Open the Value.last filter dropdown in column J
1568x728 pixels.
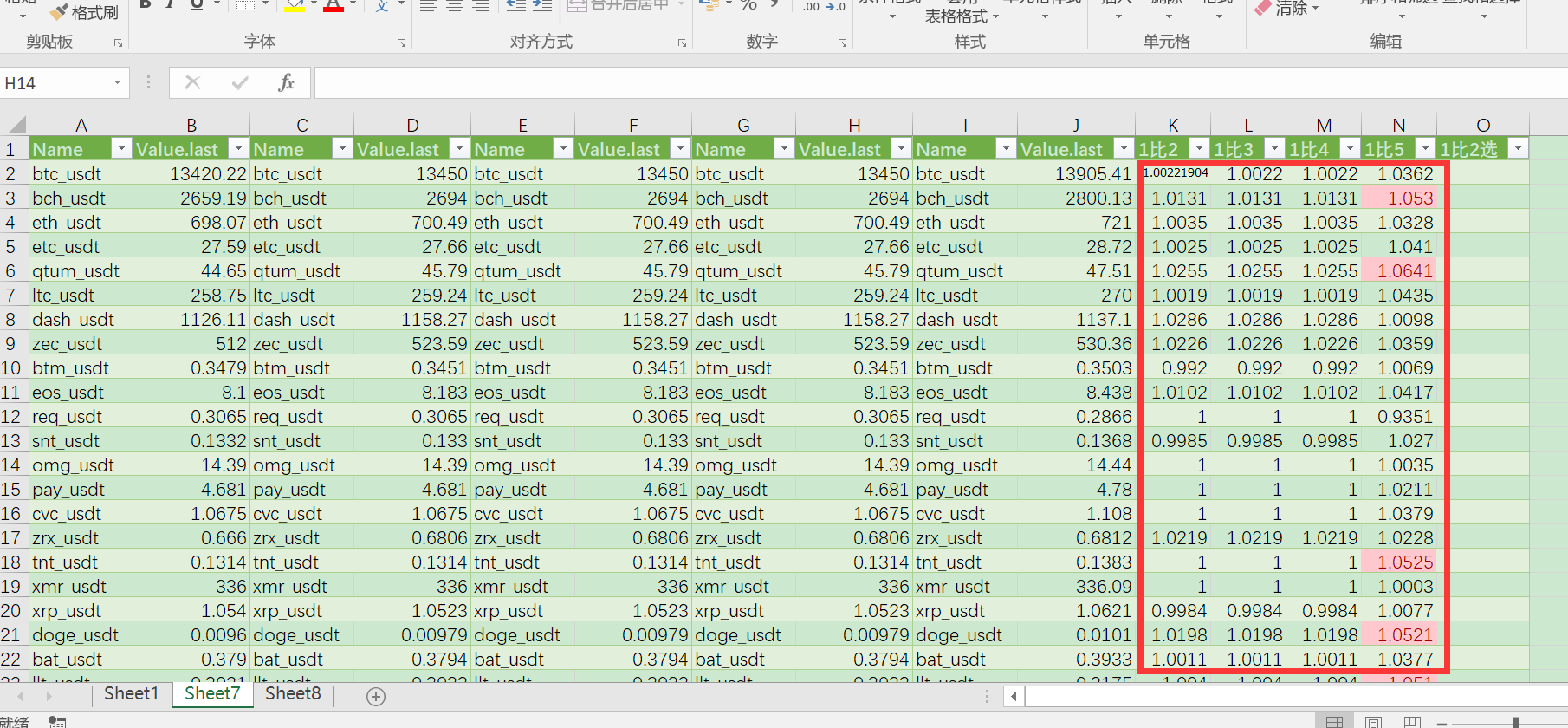1124,149
